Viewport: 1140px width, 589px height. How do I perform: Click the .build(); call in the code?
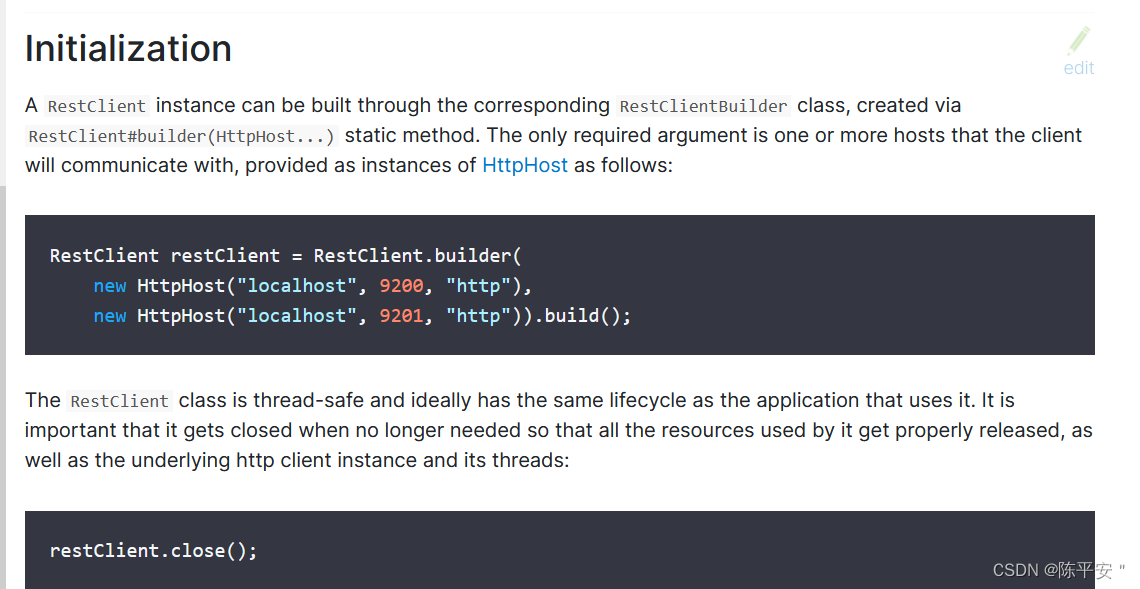click(x=582, y=316)
